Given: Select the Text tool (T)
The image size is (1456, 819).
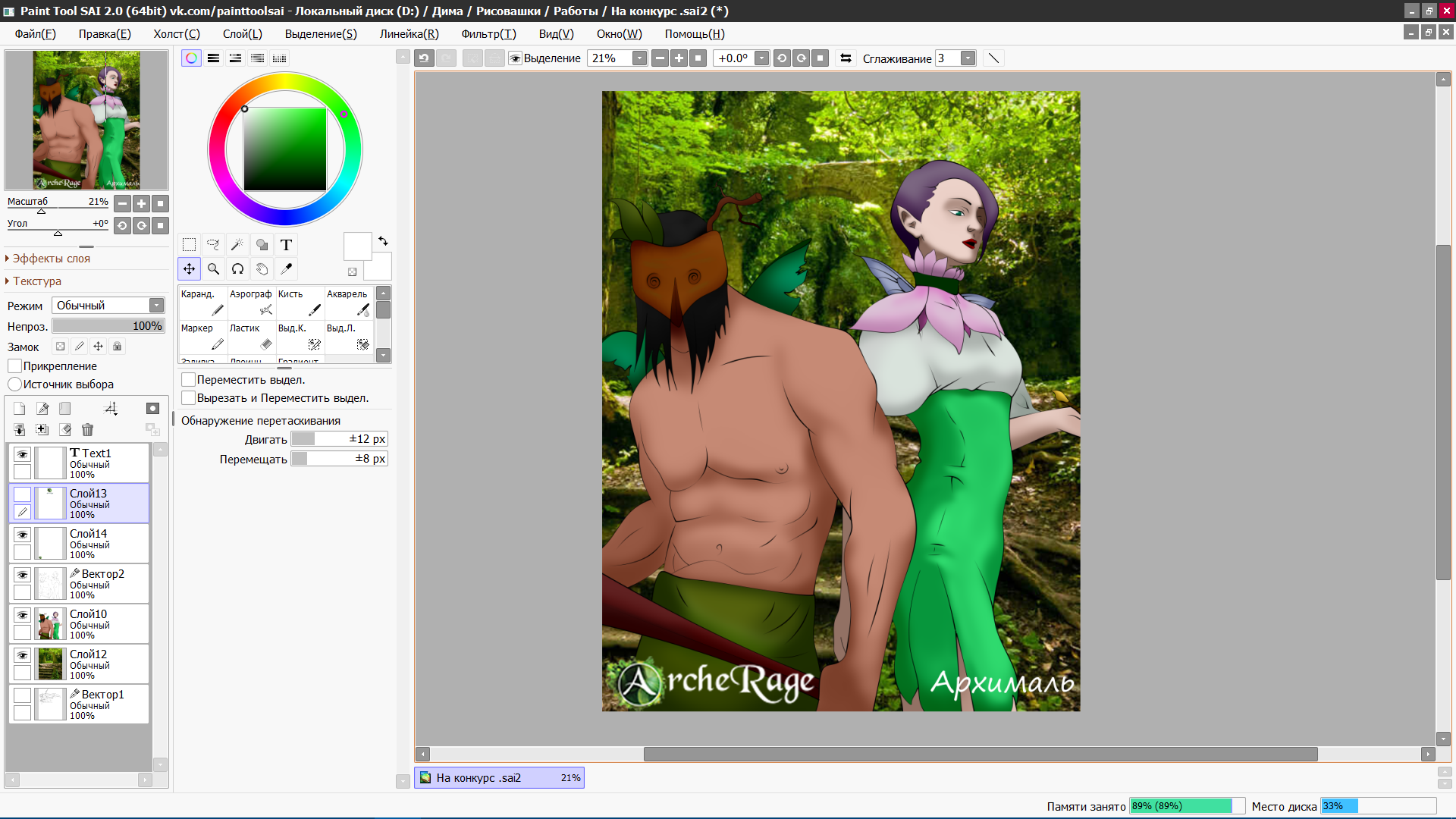Looking at the screenshot, I should coord(287,245).
